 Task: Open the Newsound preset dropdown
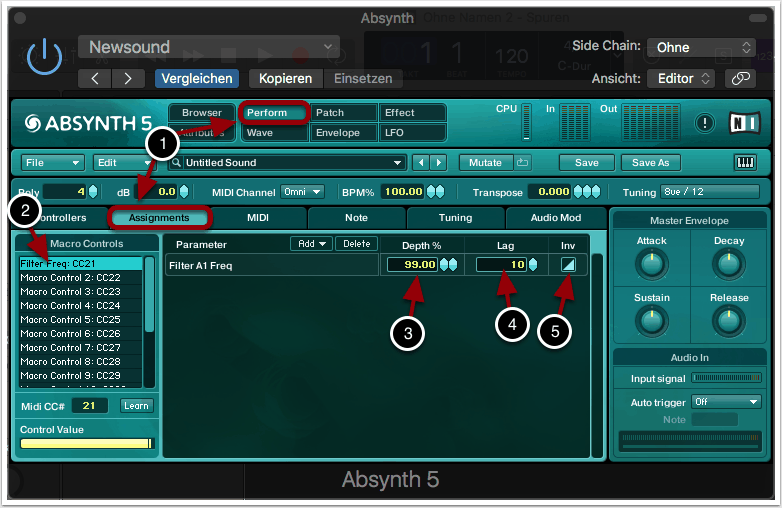[x=209, y=47]
